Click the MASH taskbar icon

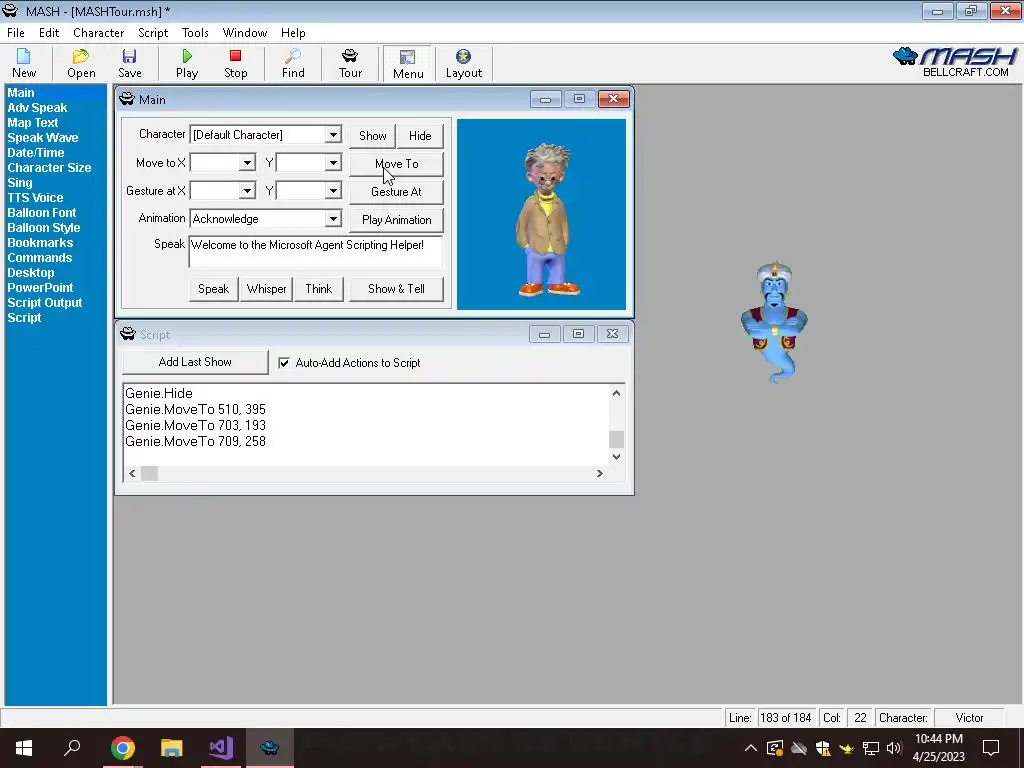click(x=270, y=748)
